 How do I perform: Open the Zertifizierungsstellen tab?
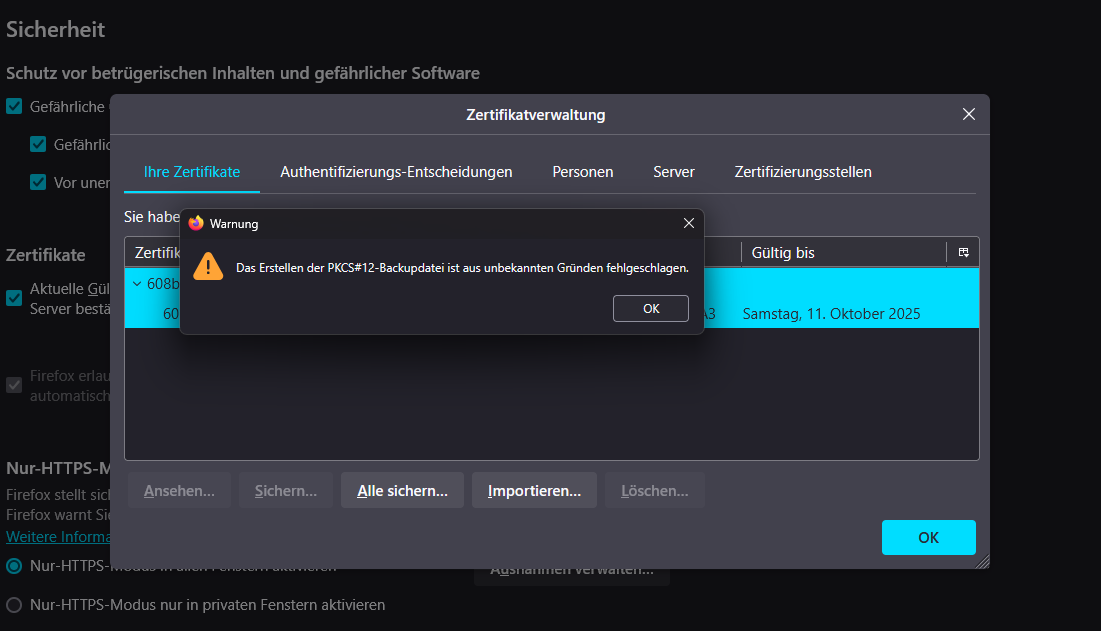pyautogui.click(x=803, y=172)
